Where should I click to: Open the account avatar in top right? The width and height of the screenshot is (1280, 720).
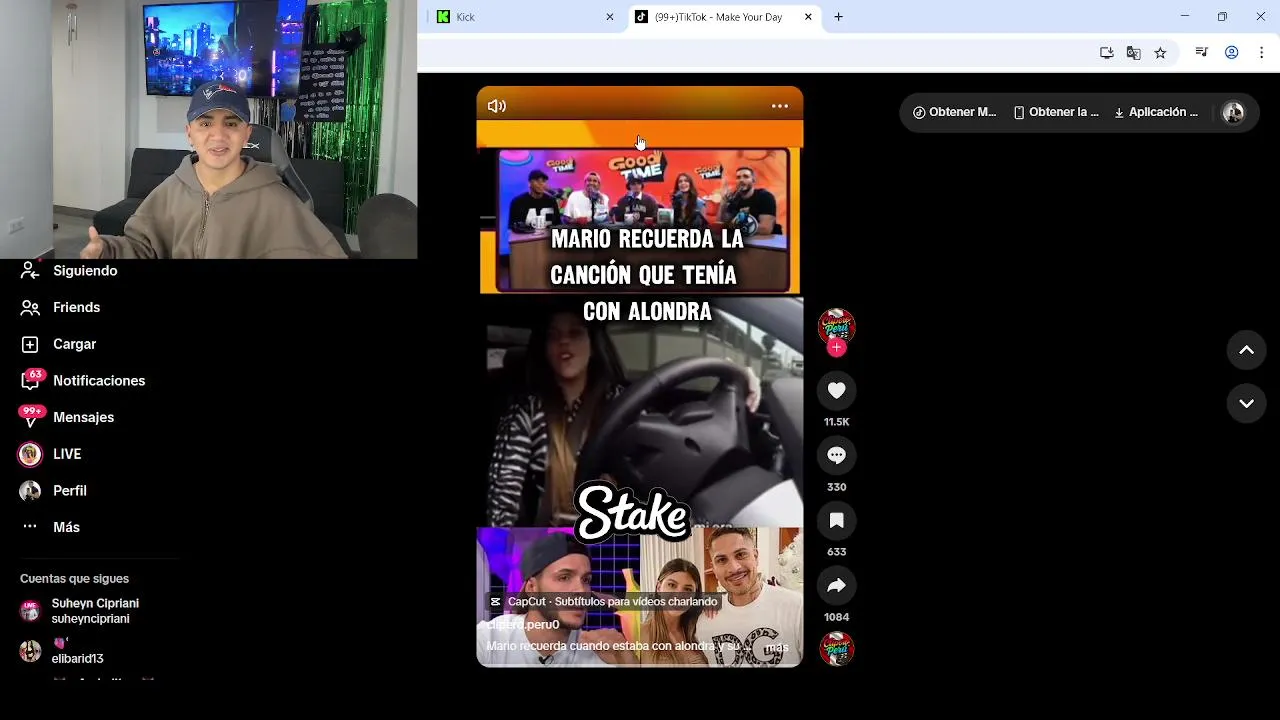tap(1234, 112)
